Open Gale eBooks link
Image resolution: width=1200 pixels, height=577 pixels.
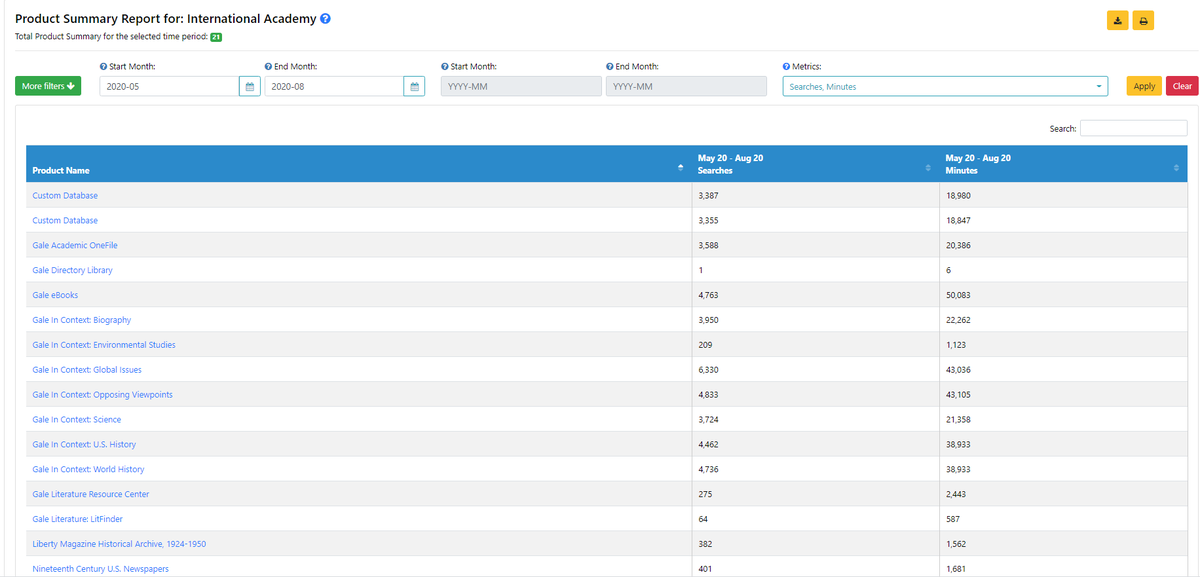click(x=55, y=295)
